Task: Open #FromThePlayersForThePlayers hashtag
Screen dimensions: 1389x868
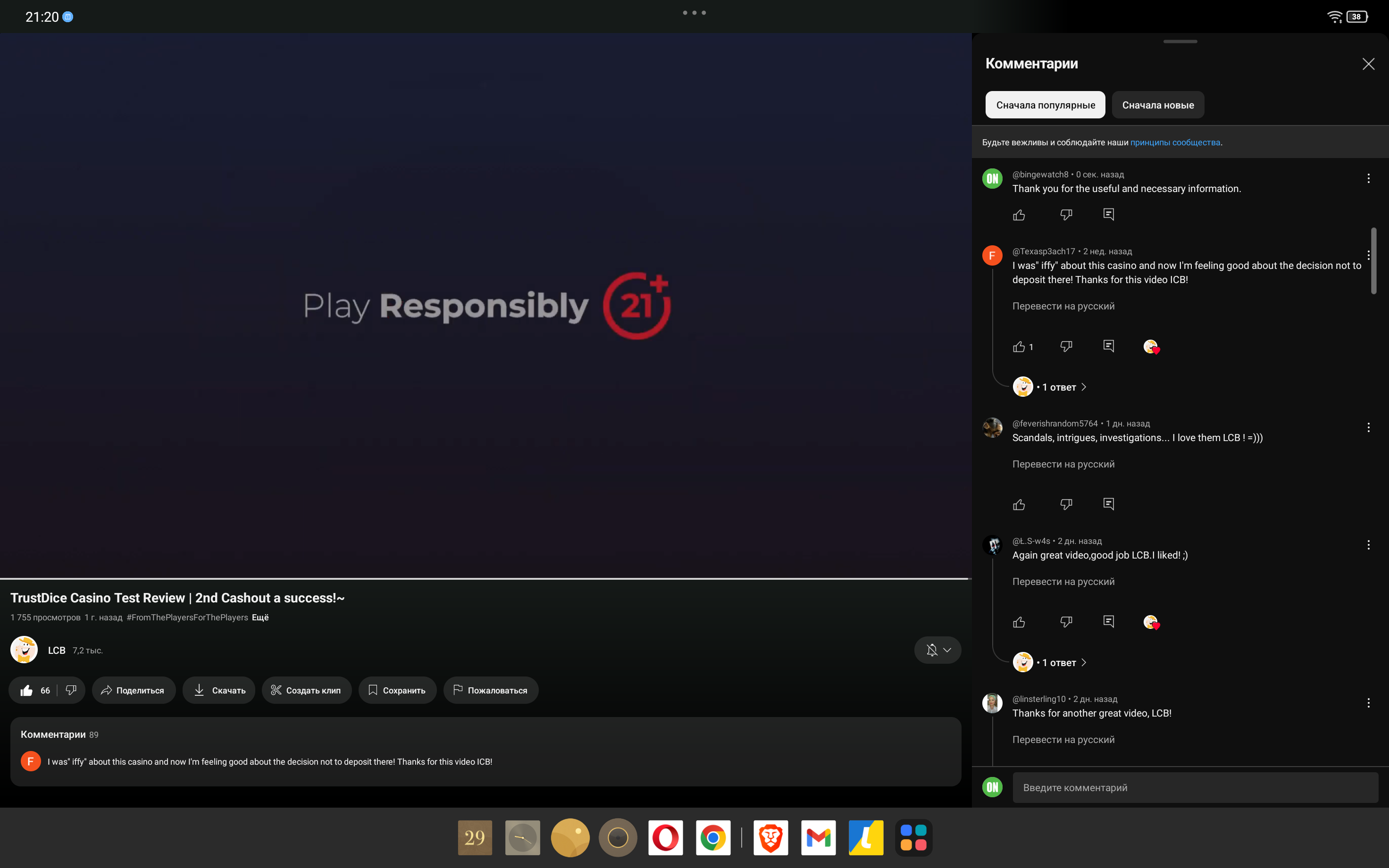Action: coord(187,617)
